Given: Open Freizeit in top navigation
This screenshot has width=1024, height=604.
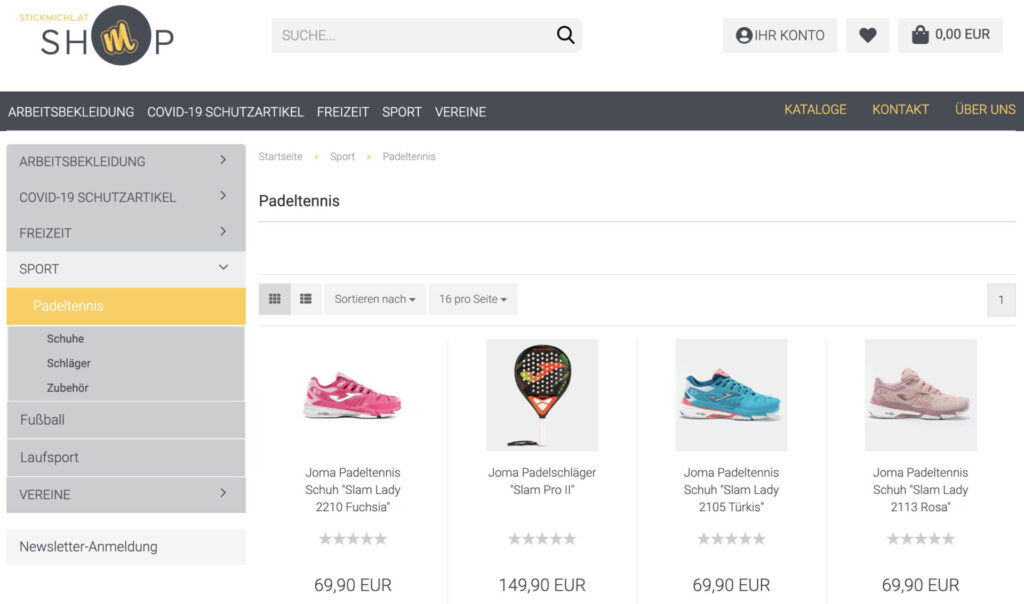Looking at the screenshot, I should [x=343, y=112].
